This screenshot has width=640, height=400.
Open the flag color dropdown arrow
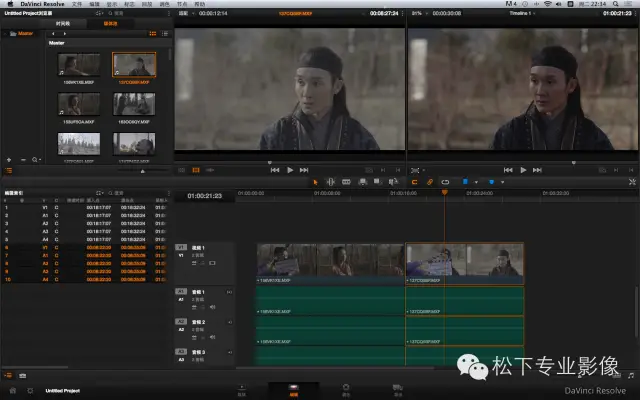[476, 182]
